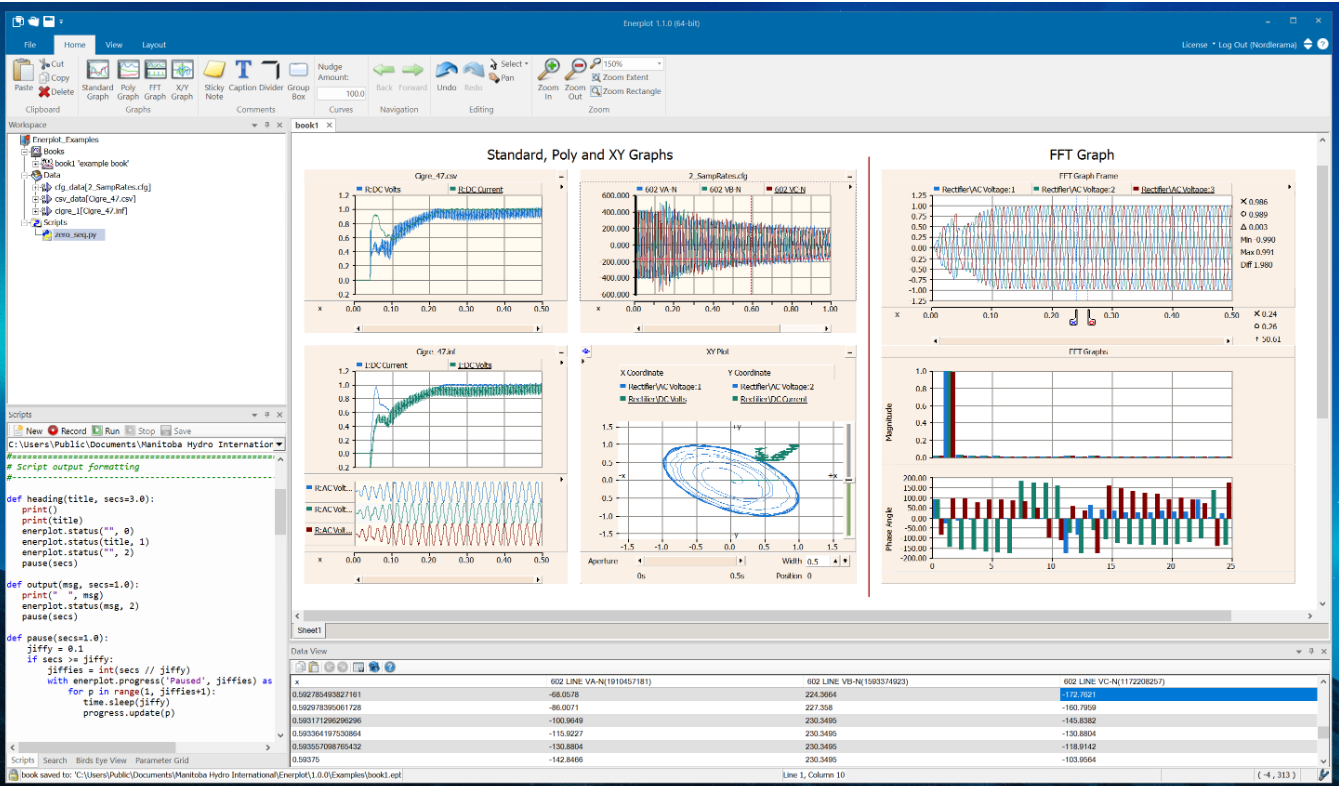Insert an FFT Graph

(x=155, y=80)
